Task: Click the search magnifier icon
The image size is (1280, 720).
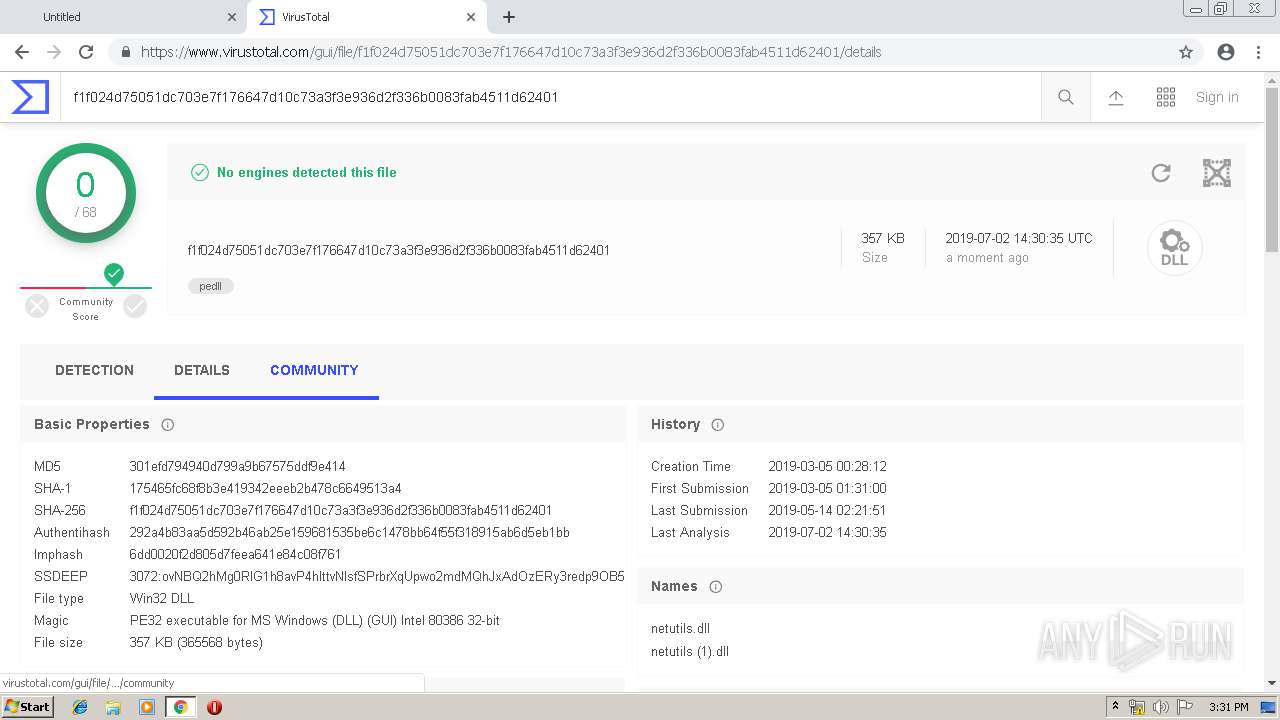Action: 1066,97
